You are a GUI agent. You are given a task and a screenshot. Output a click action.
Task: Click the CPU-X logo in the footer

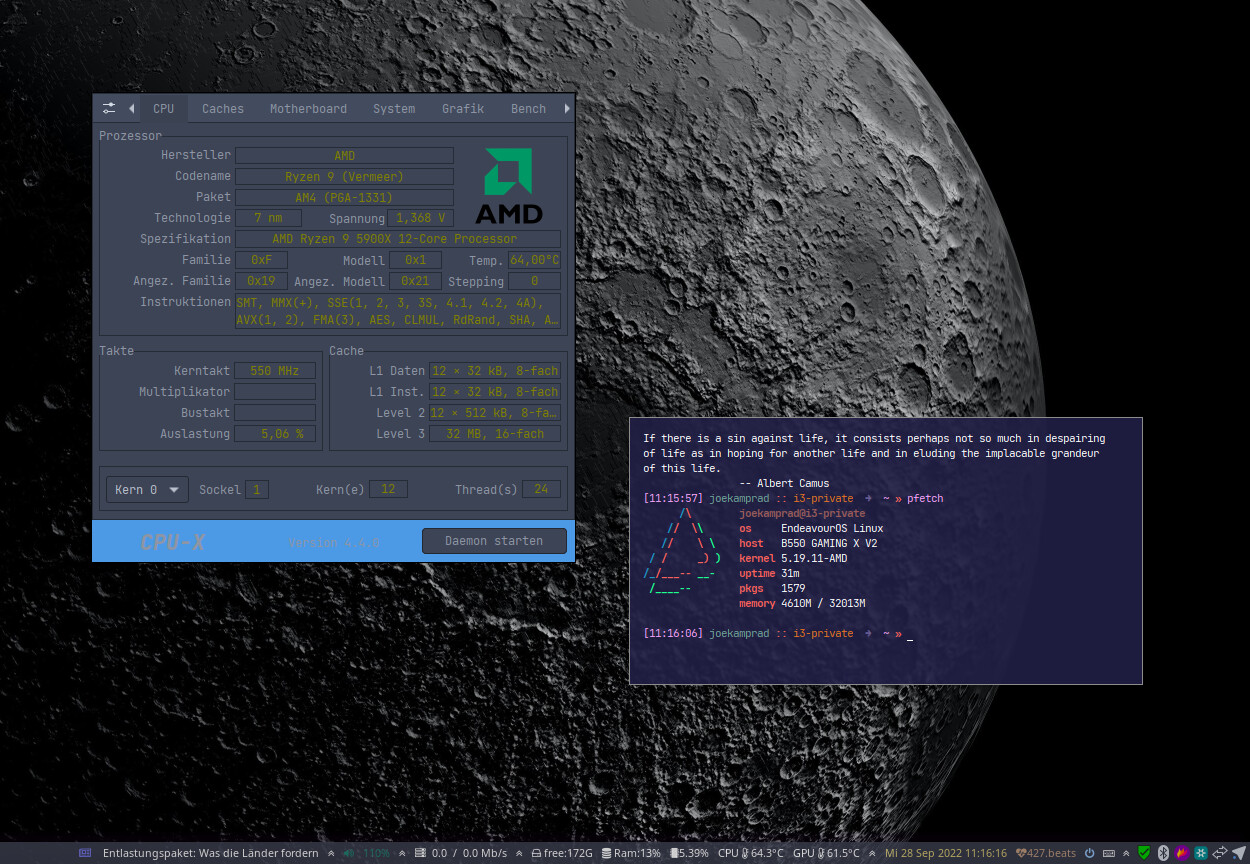point(173,542)
